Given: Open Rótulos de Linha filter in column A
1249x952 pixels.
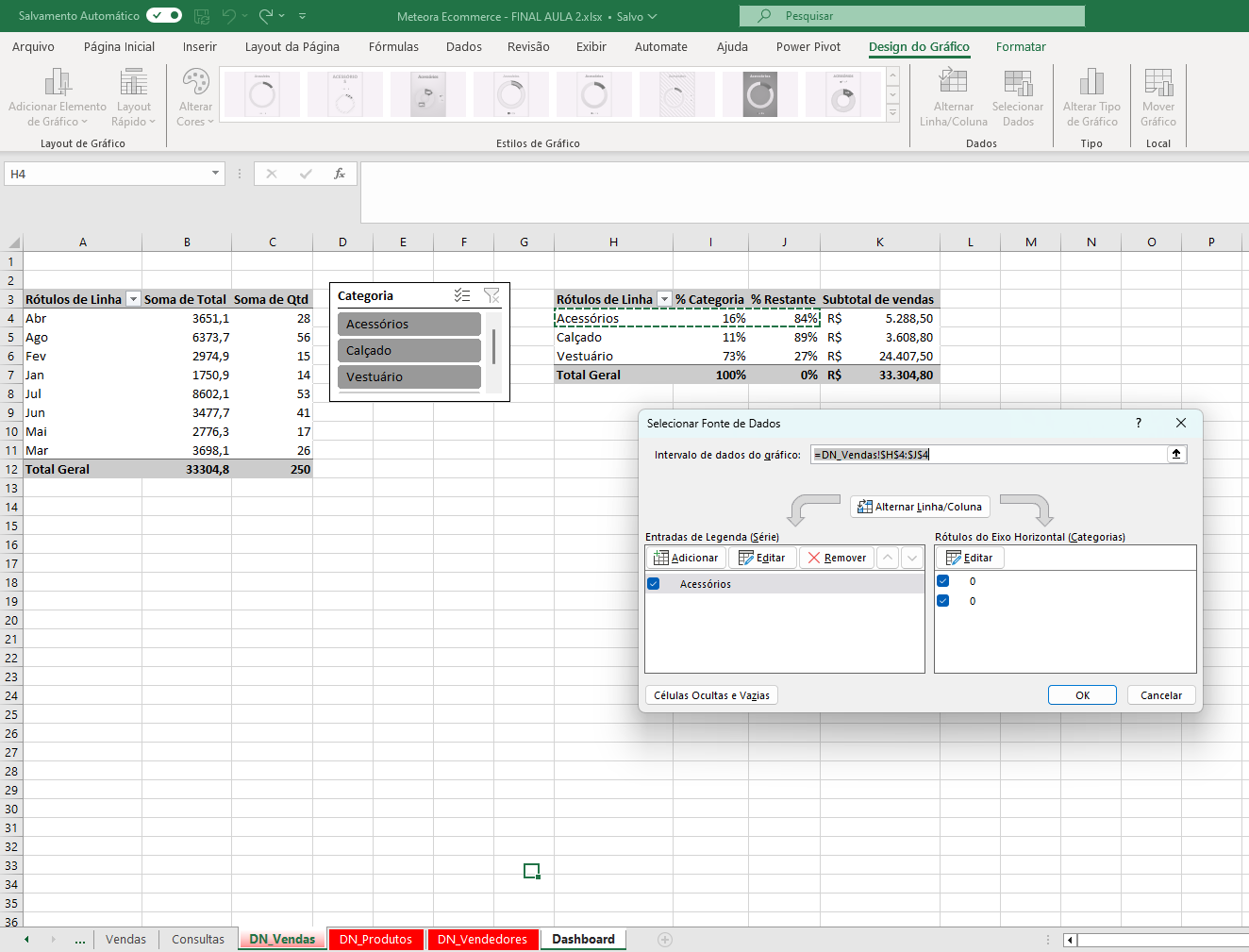Looking at the screenshot, I should coord(133,299).
